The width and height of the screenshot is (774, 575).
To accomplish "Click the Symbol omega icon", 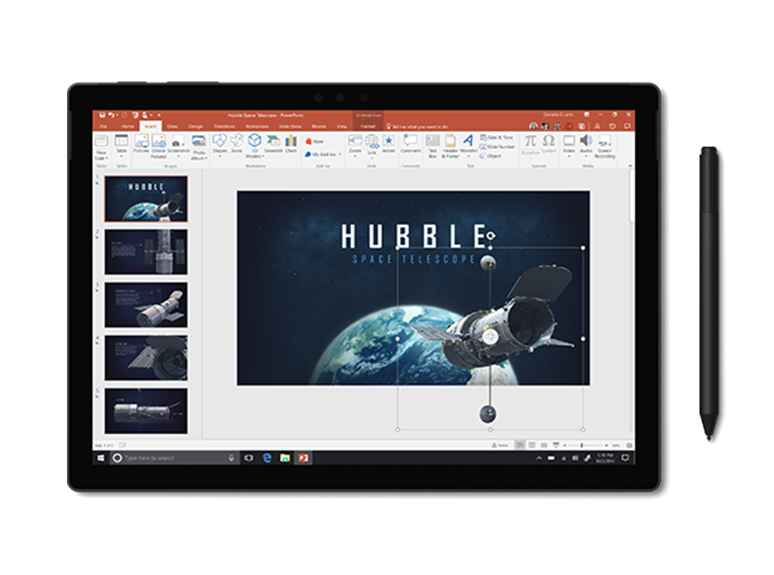I will (x=548, y=141).
